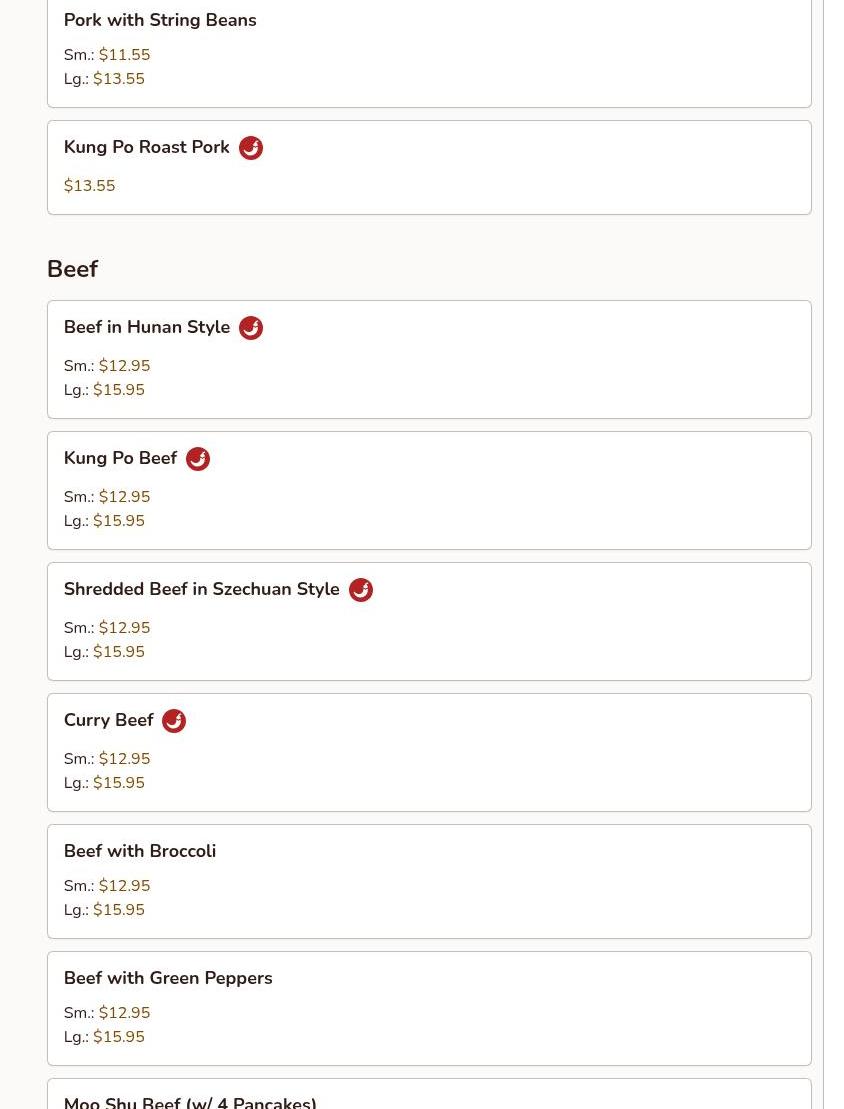Click small size price for Beef with Broccoli
Image resolution: width=844 pixels, height=1109 pixels.
[x=124, y=886]
